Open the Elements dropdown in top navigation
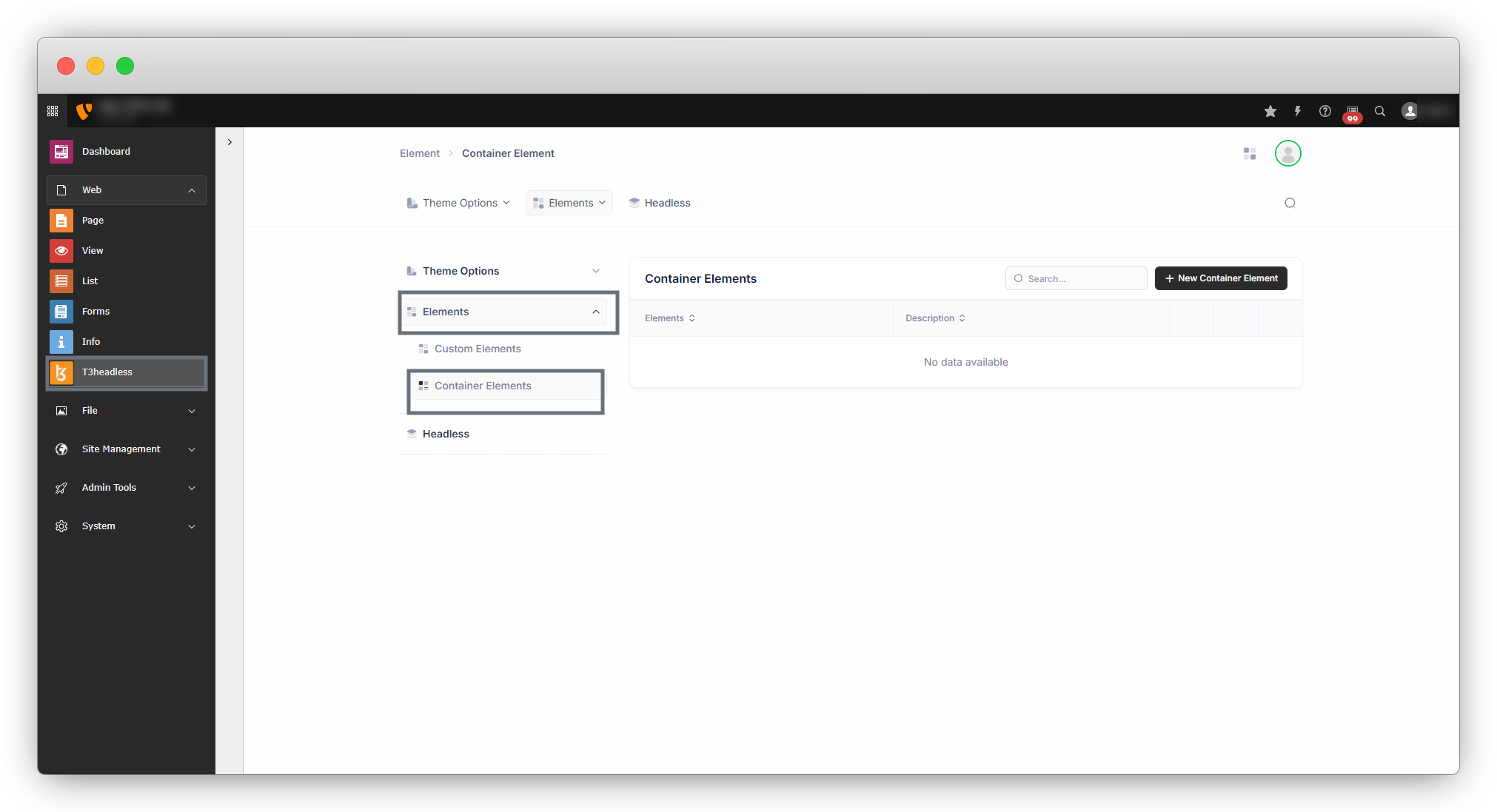The height and width of the screenshot is (812, 1497). point(569,203)
